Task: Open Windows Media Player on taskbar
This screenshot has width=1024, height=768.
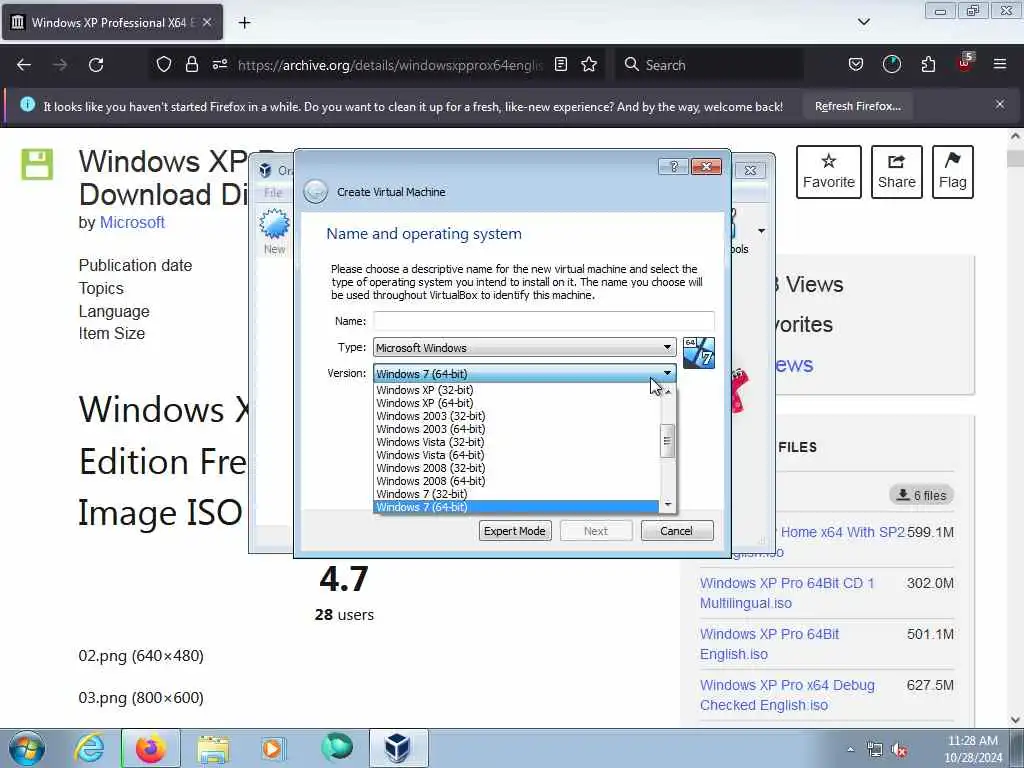Action: click(x=272, y=748)
